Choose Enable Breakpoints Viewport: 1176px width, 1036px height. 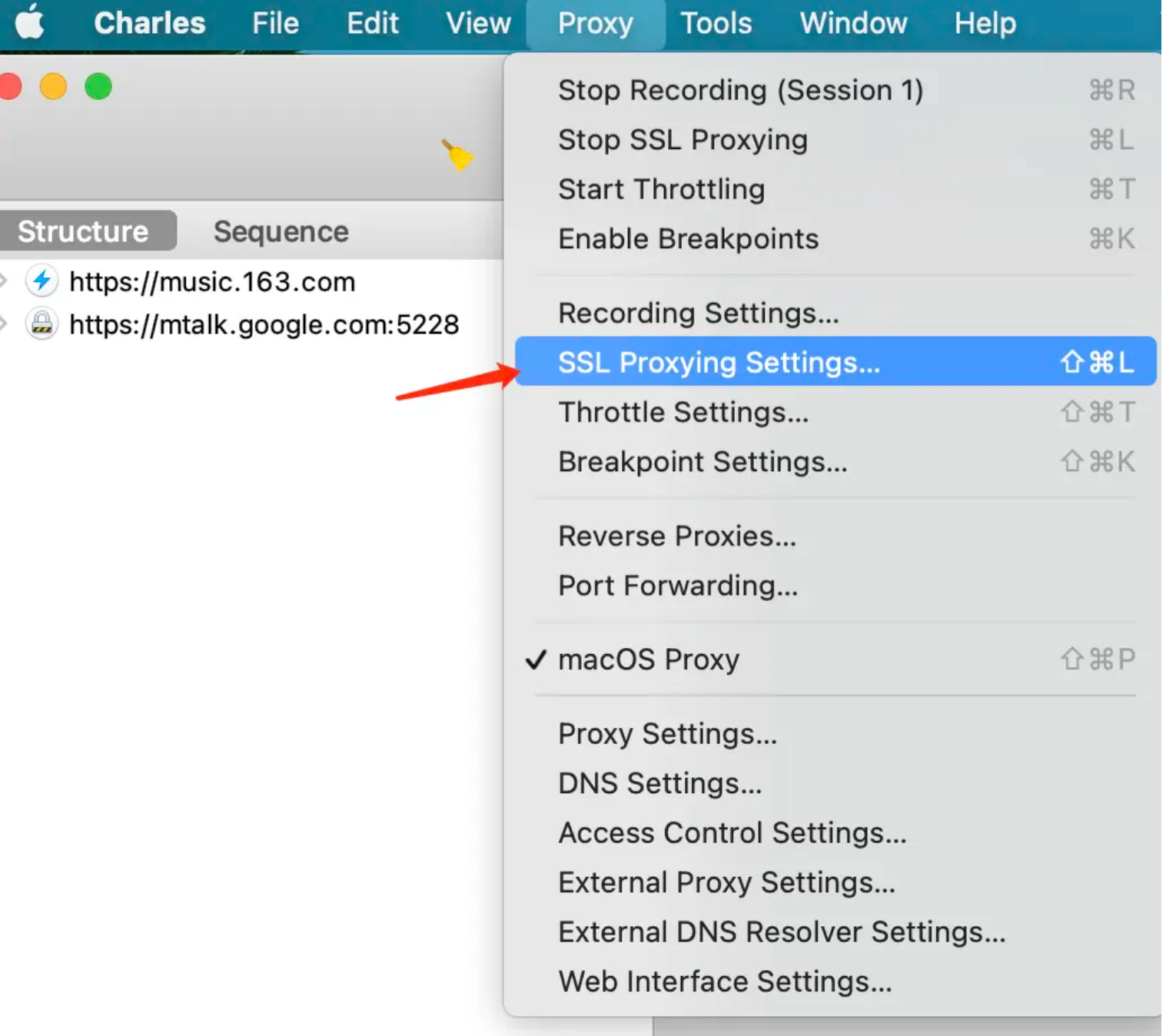835,238
